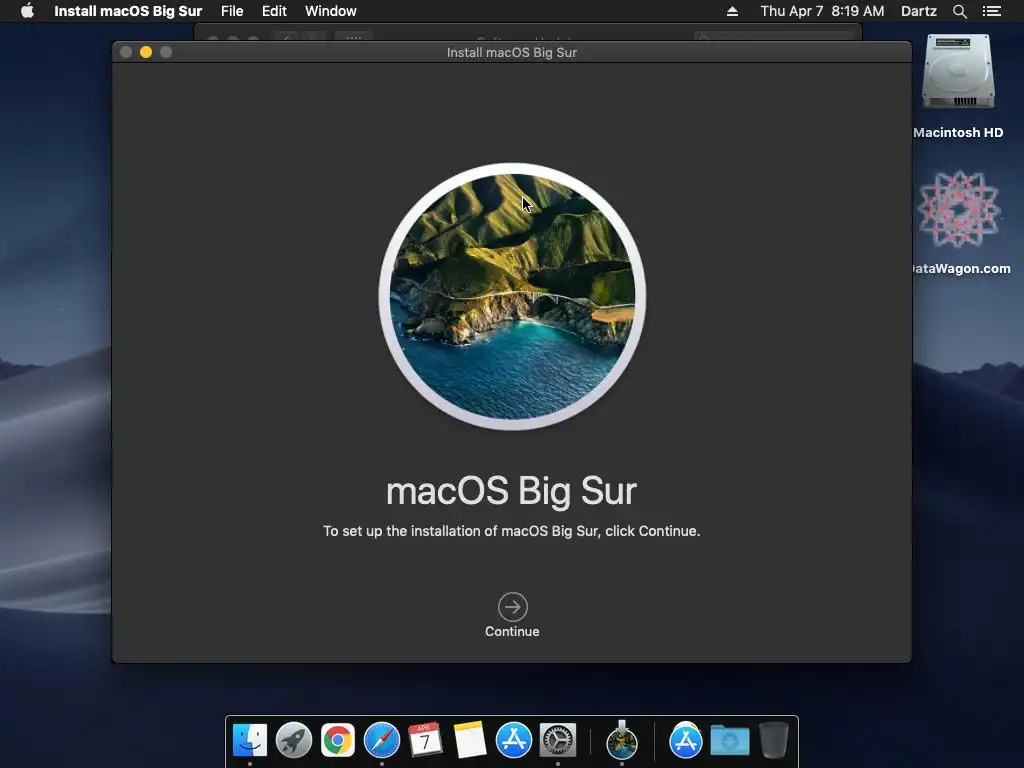Open Notification Center list icon
The image size is (1024, 768).
tap(992, 11)
